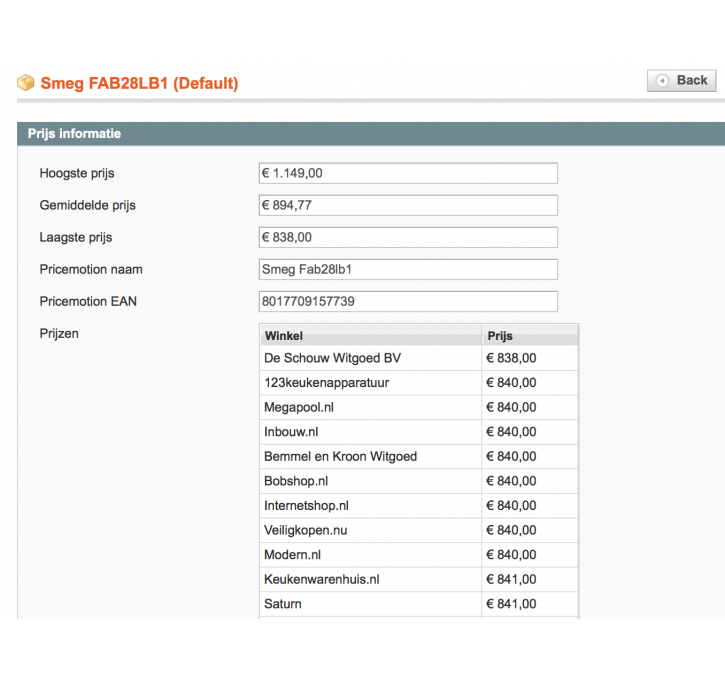Click the € 838,00 price of De Schouw
725x680 pixels.
pyautogui.click(x=511, y=358)
